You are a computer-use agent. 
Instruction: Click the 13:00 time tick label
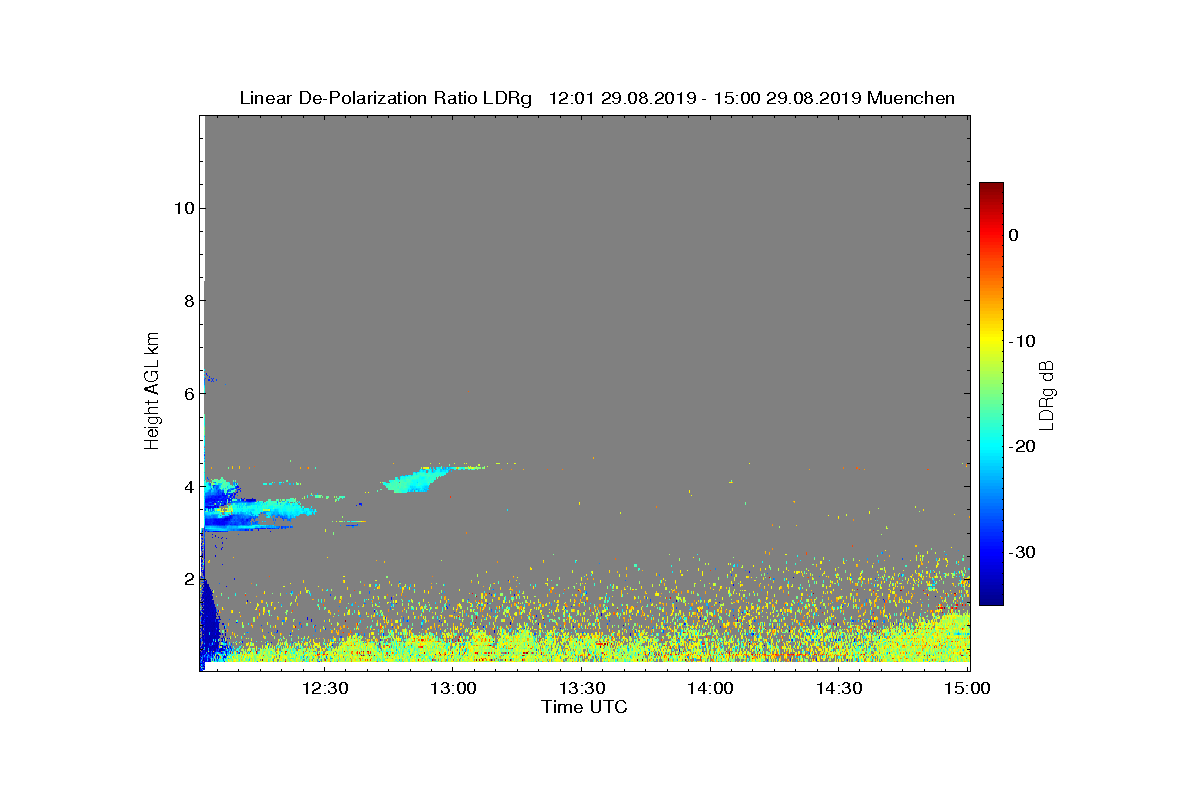click(453, 688)
